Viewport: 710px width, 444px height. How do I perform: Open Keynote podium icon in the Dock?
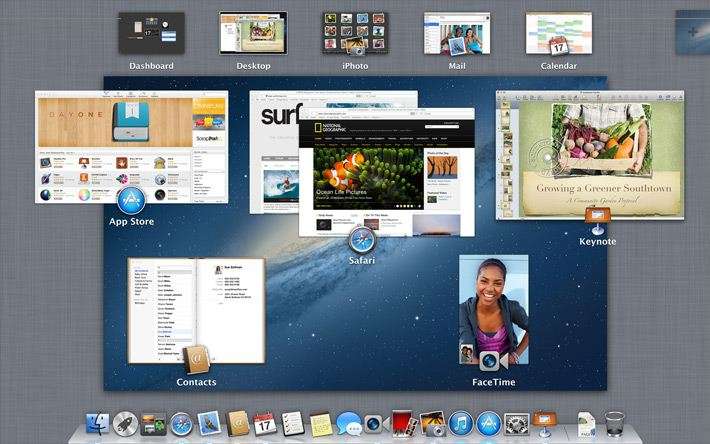coord(545,423)
